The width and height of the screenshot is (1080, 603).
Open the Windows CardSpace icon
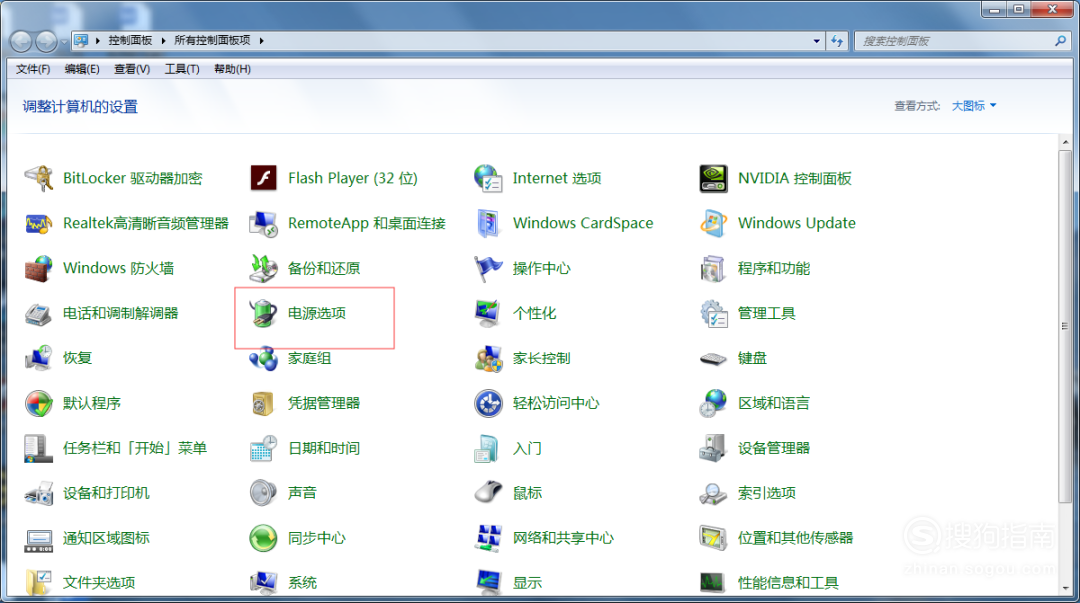(488, 223)
